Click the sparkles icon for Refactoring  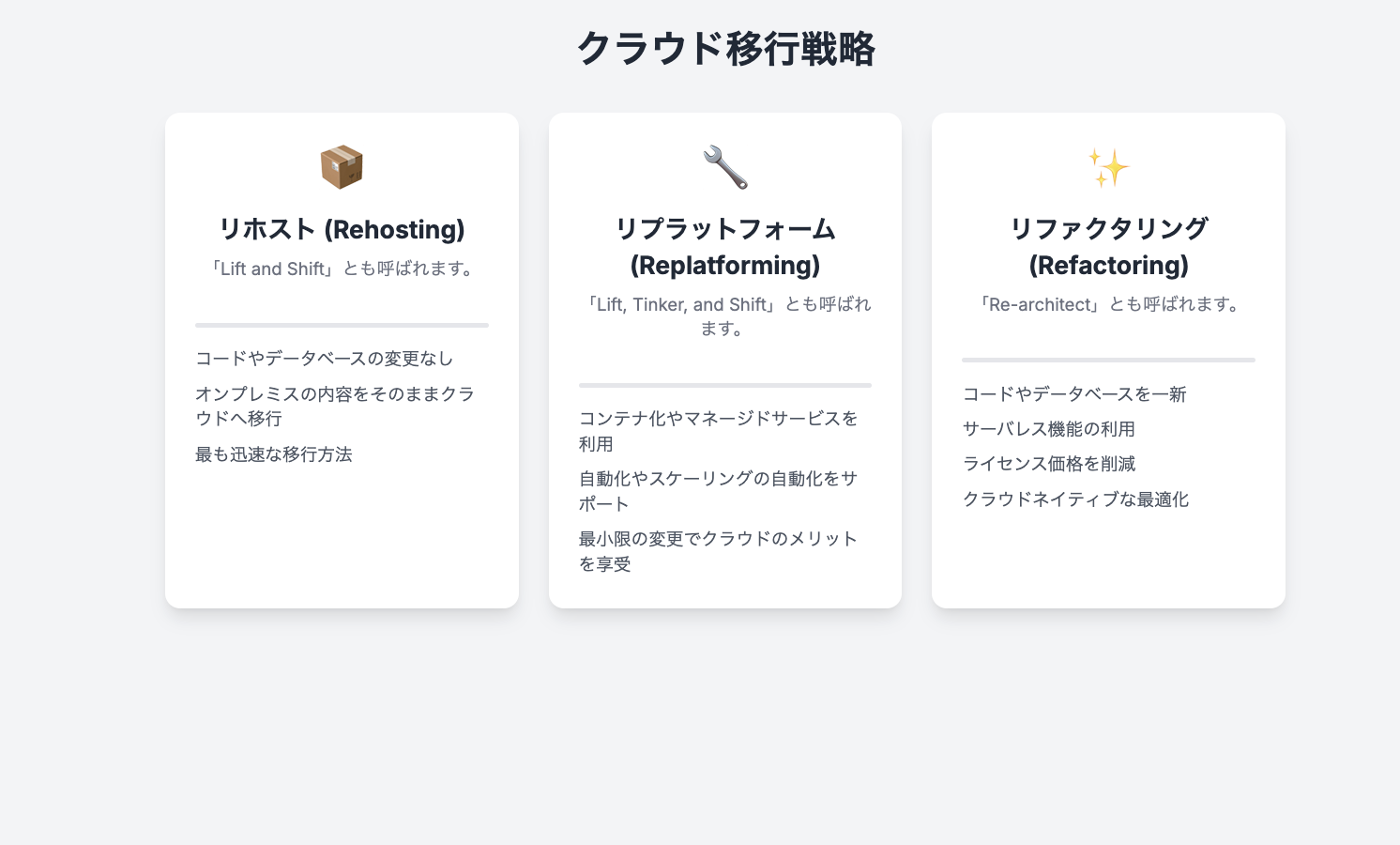tap(1108, 167)
